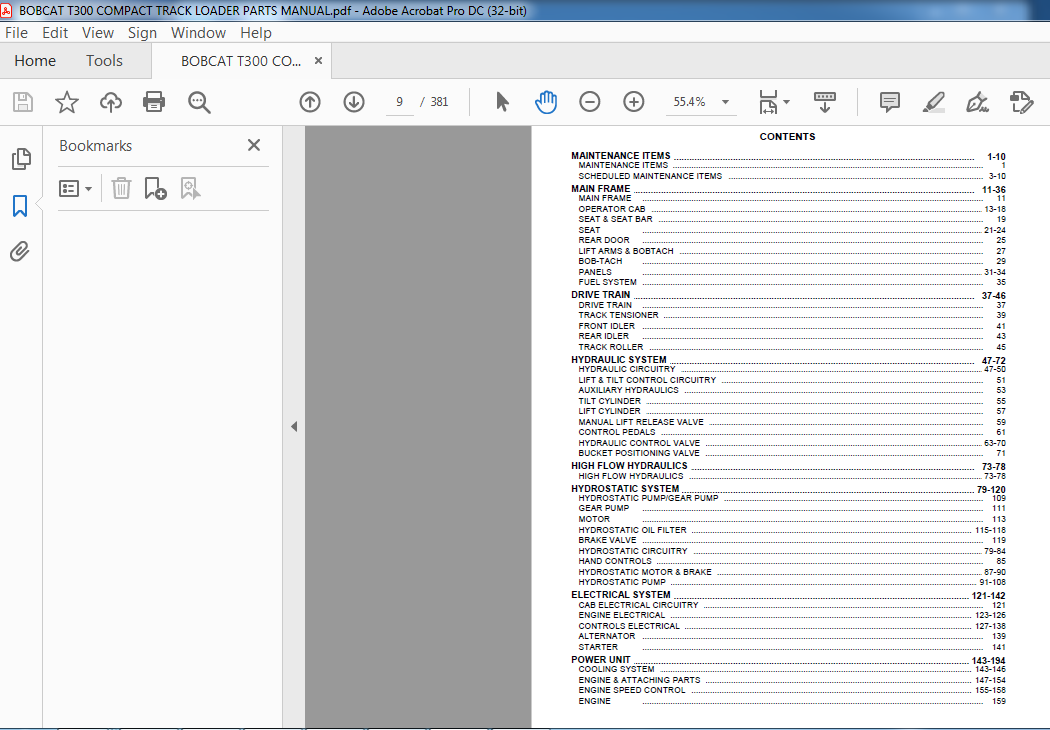Select the arrow Selection tool
Viewport: 1050px width, 730px height.
502,102
